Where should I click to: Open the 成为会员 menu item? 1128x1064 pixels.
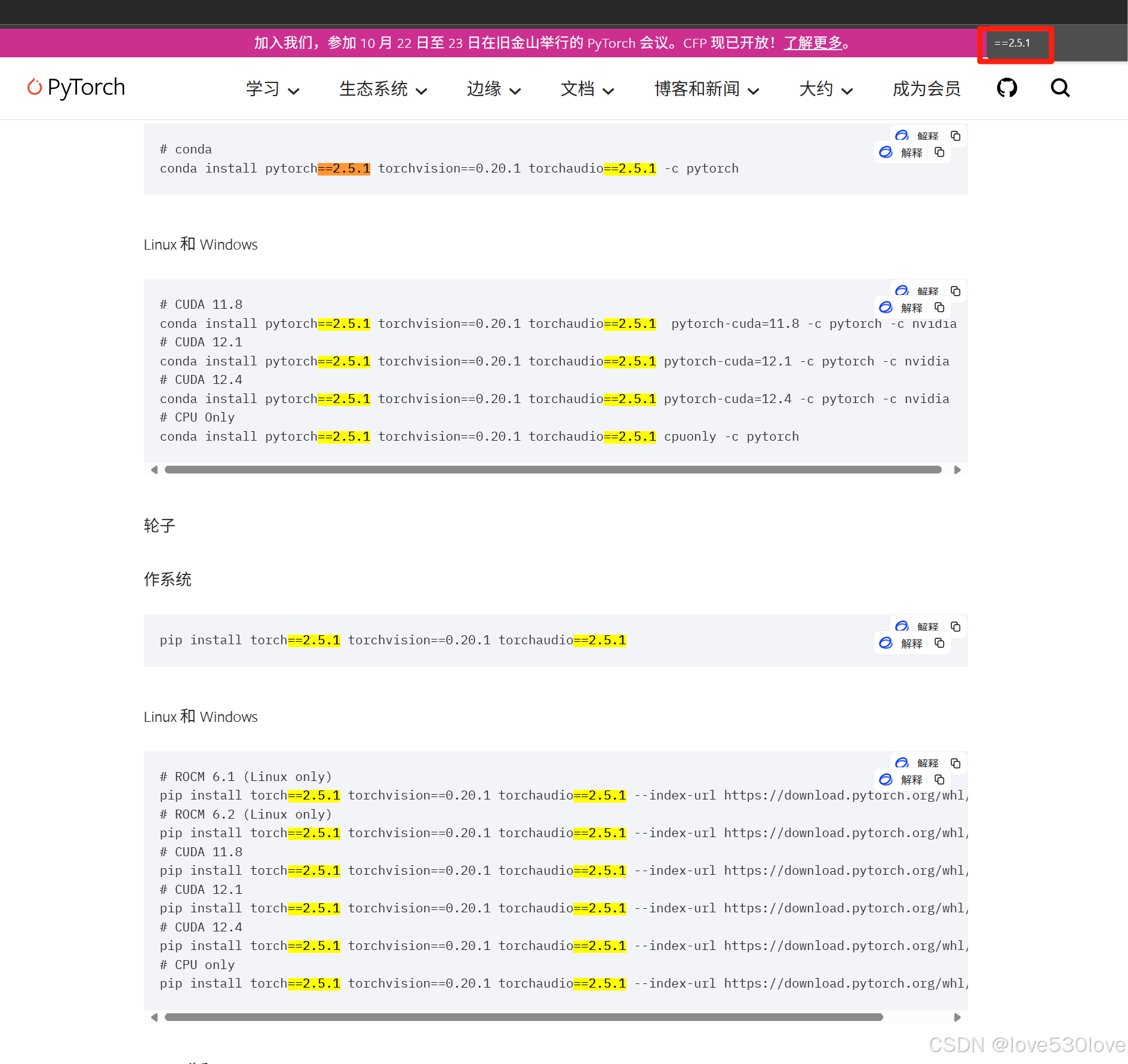pyautogui.click(x=926, y=89)
